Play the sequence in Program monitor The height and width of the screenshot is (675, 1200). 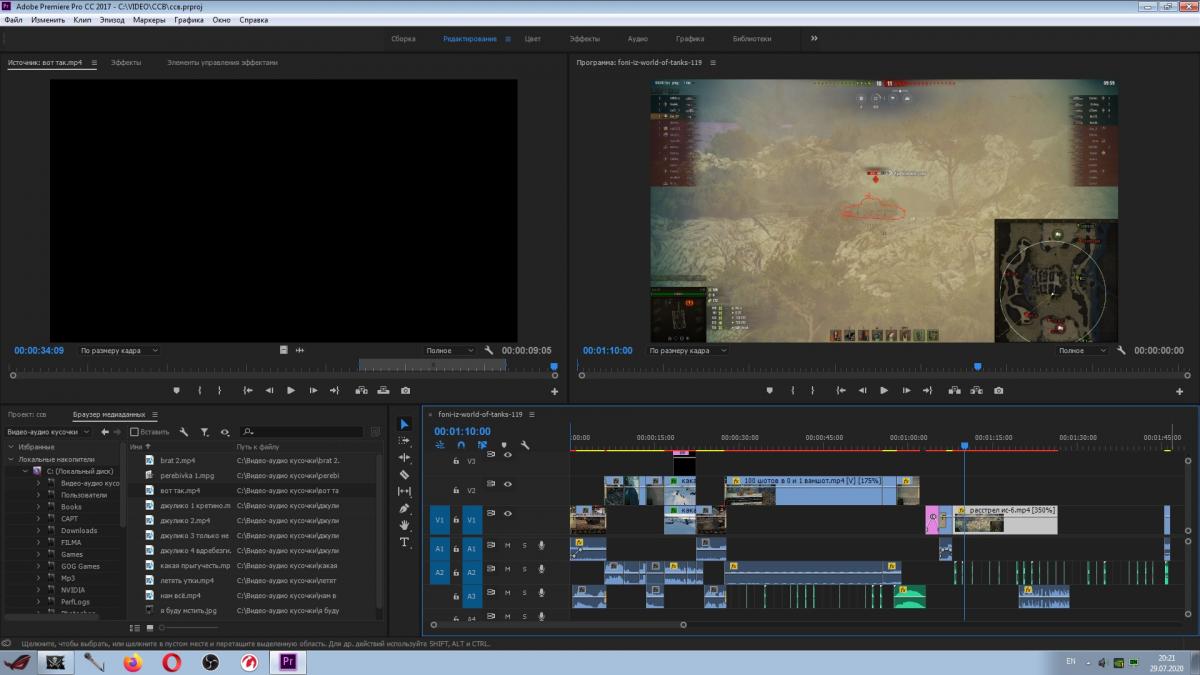(883, 391)
